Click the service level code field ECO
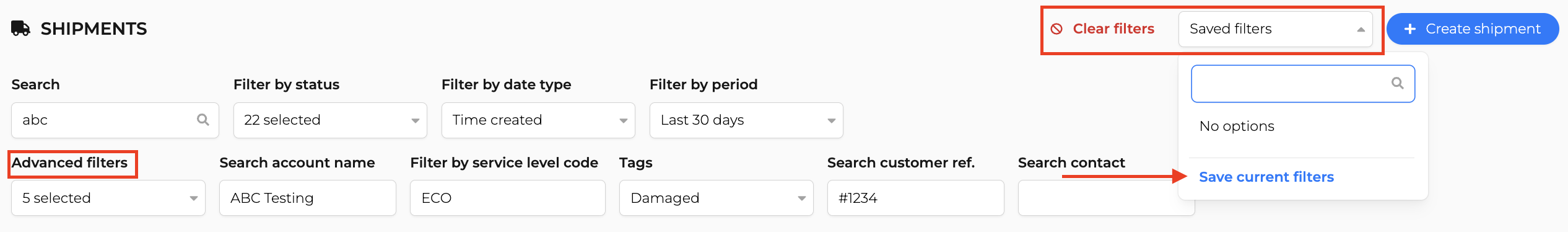 (x=508, y=198)
